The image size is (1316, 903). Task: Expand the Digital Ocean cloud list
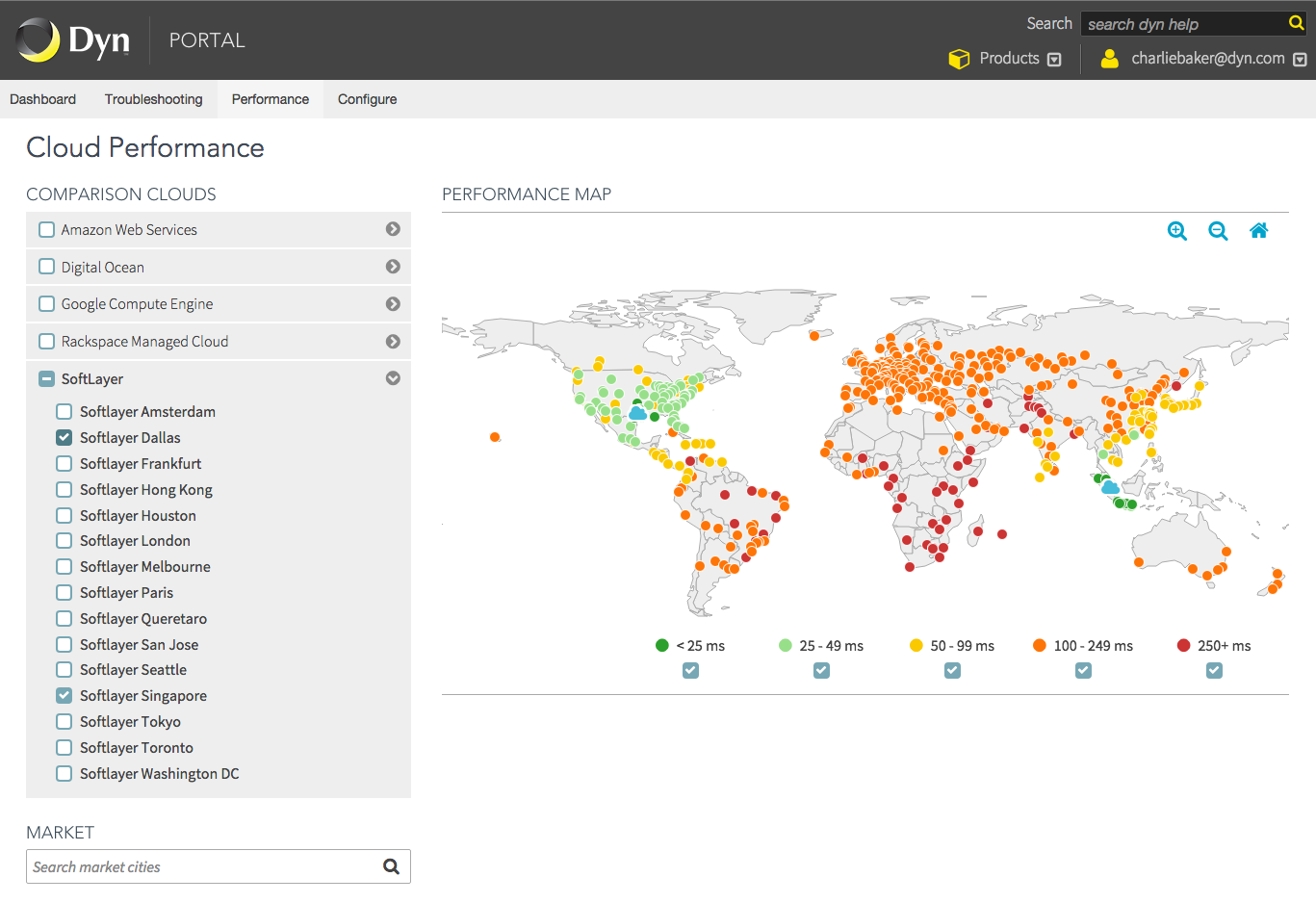coord(393,267)
